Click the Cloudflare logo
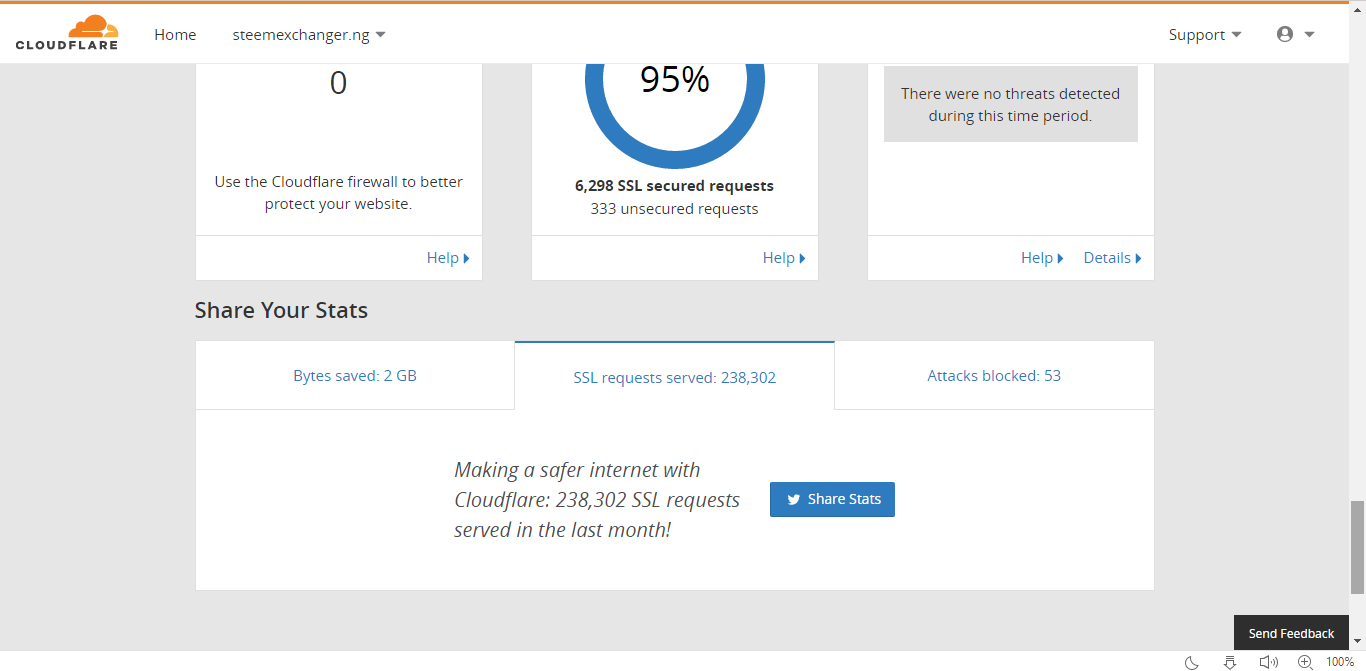 click(x=67, y=33)
